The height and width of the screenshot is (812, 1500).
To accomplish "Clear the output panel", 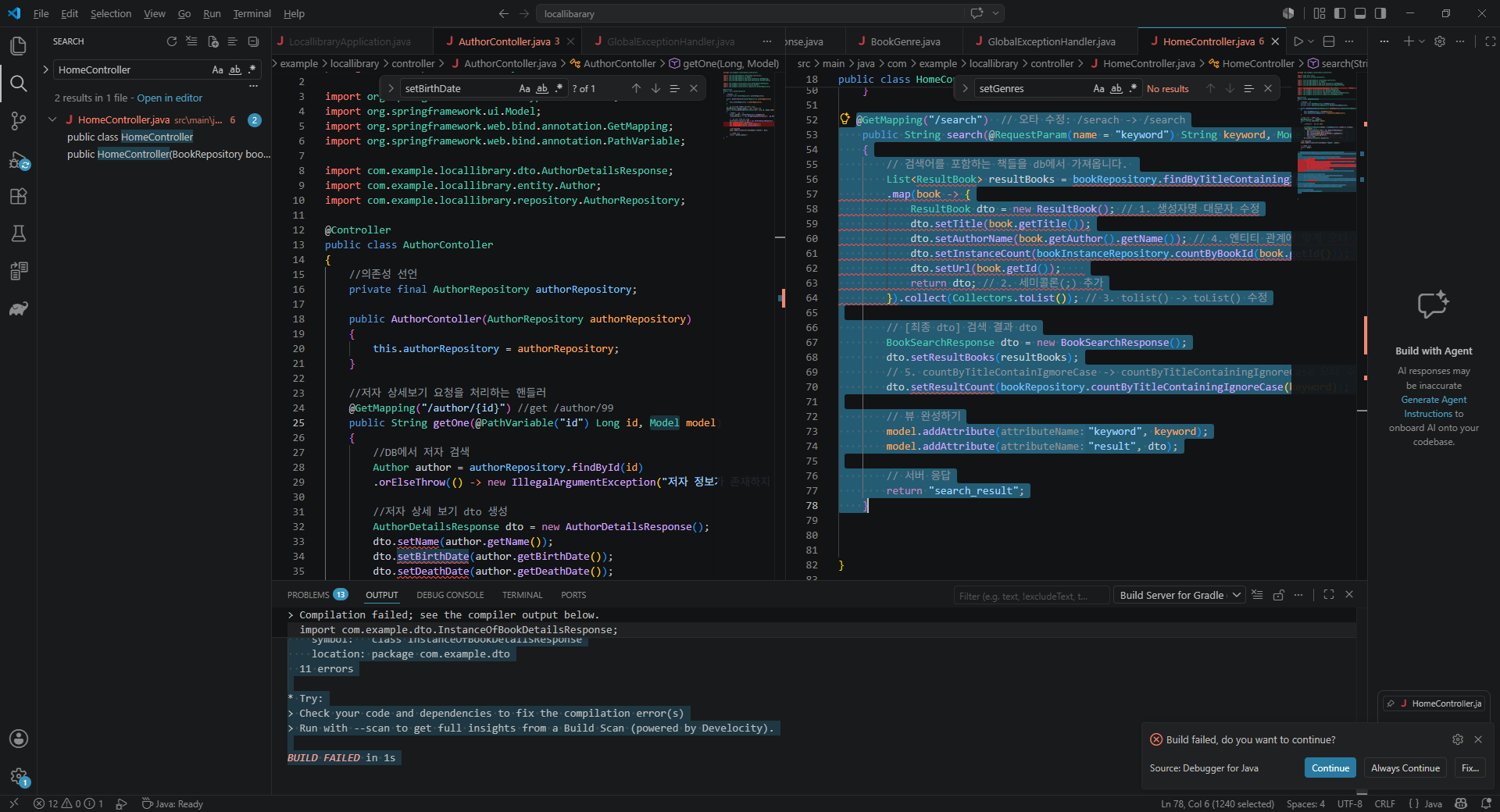I will tap(1257, 595).
